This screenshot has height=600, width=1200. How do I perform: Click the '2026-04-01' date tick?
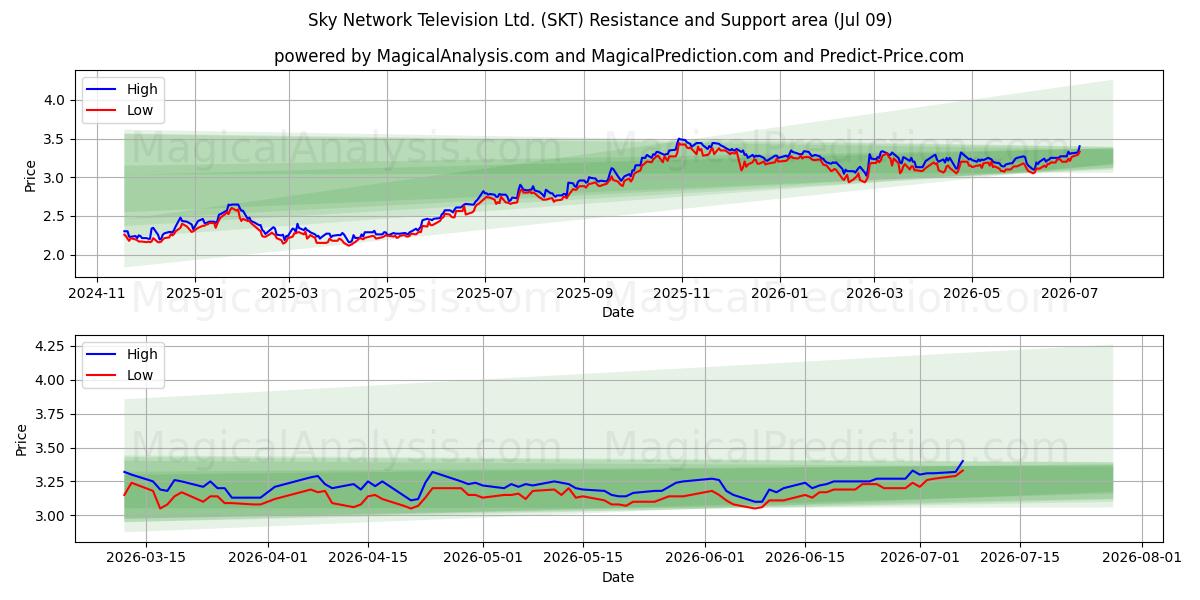pos(269,558)
